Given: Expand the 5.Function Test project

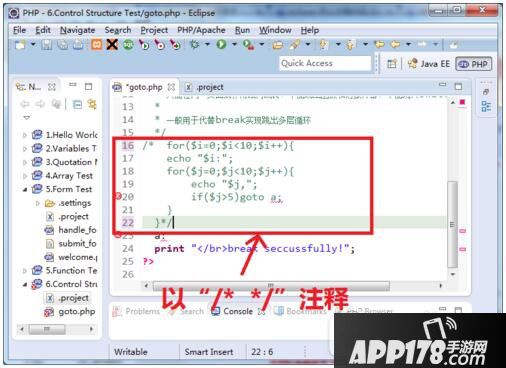Looking at the screenshot, I should click(x=25, y=271).
